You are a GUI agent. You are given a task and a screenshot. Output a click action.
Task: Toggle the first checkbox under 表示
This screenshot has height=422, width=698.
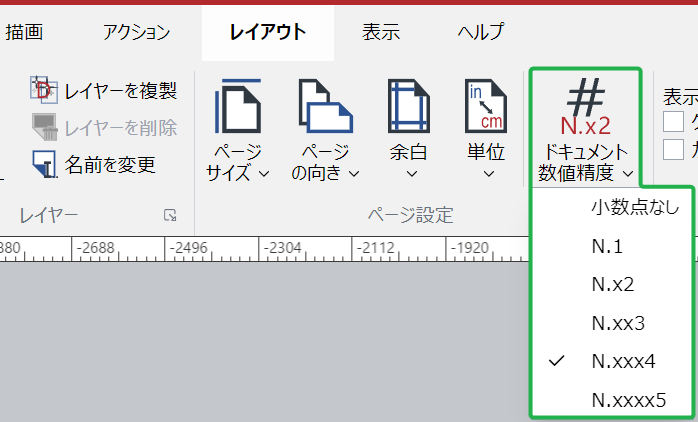[673, 122]
